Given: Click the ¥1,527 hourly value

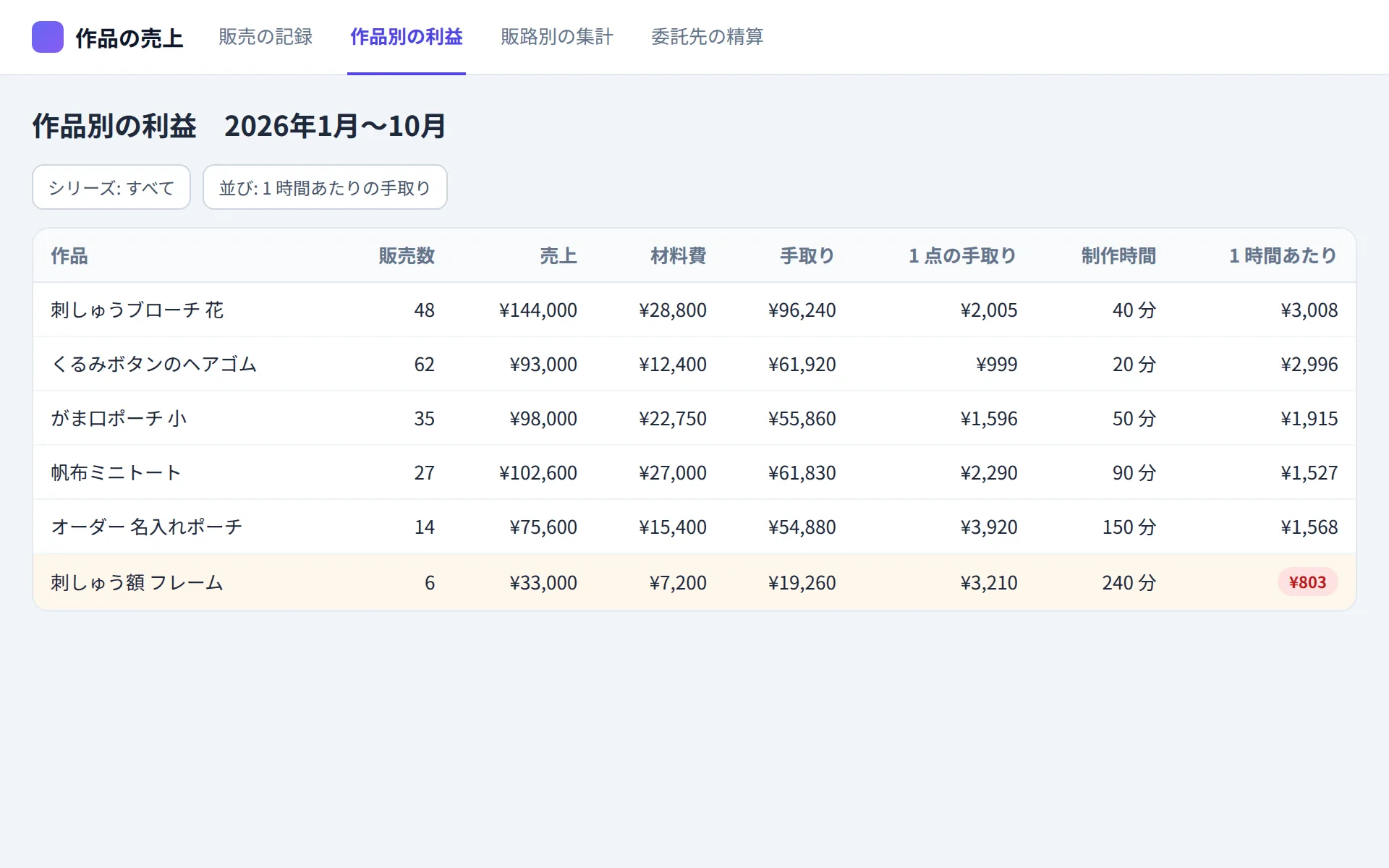Looking at the screenshot, I should [x=1309, y=472].
